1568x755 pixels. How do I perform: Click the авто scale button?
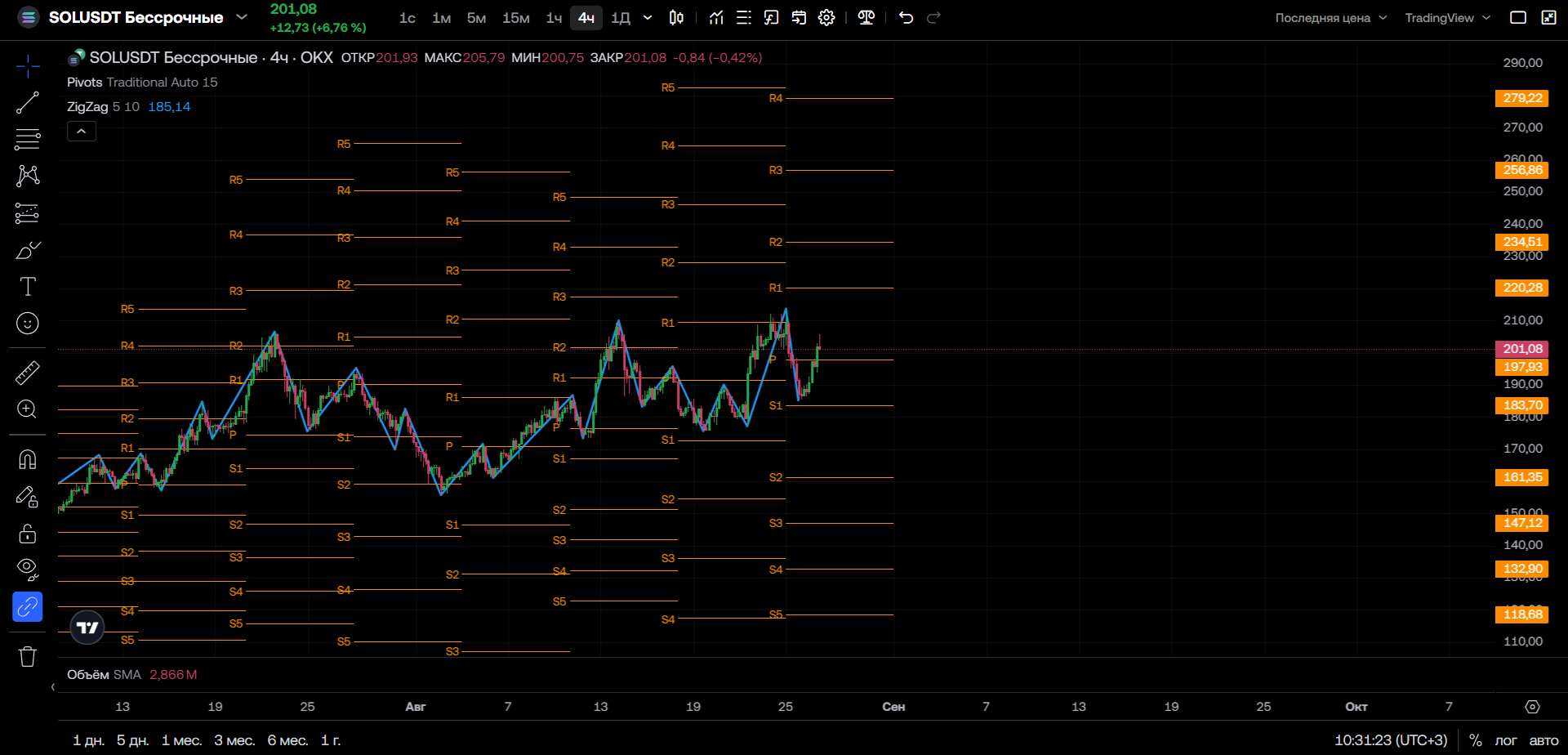point(1543,740)
